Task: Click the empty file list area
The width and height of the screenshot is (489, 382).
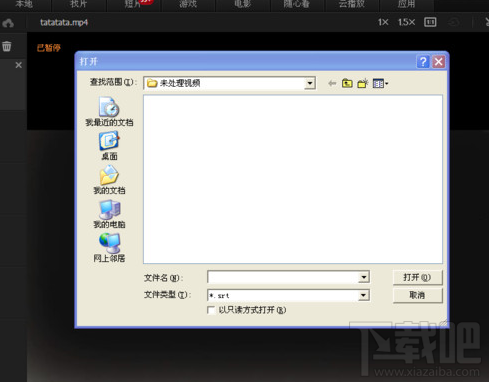Action: (x=293, y=179)
